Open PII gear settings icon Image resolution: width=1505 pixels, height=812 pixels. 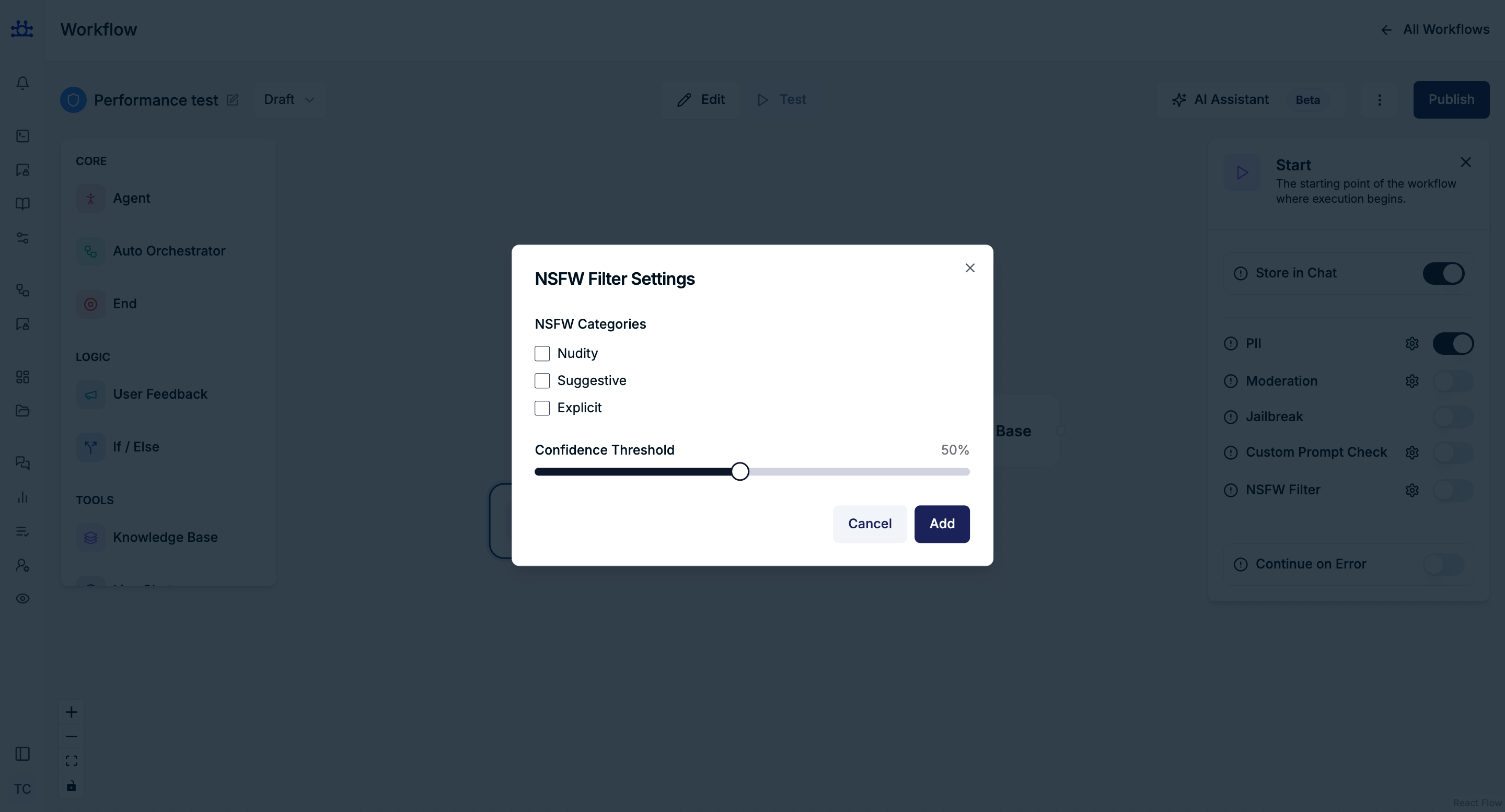pyautogui.click(x=1411, y=343)
